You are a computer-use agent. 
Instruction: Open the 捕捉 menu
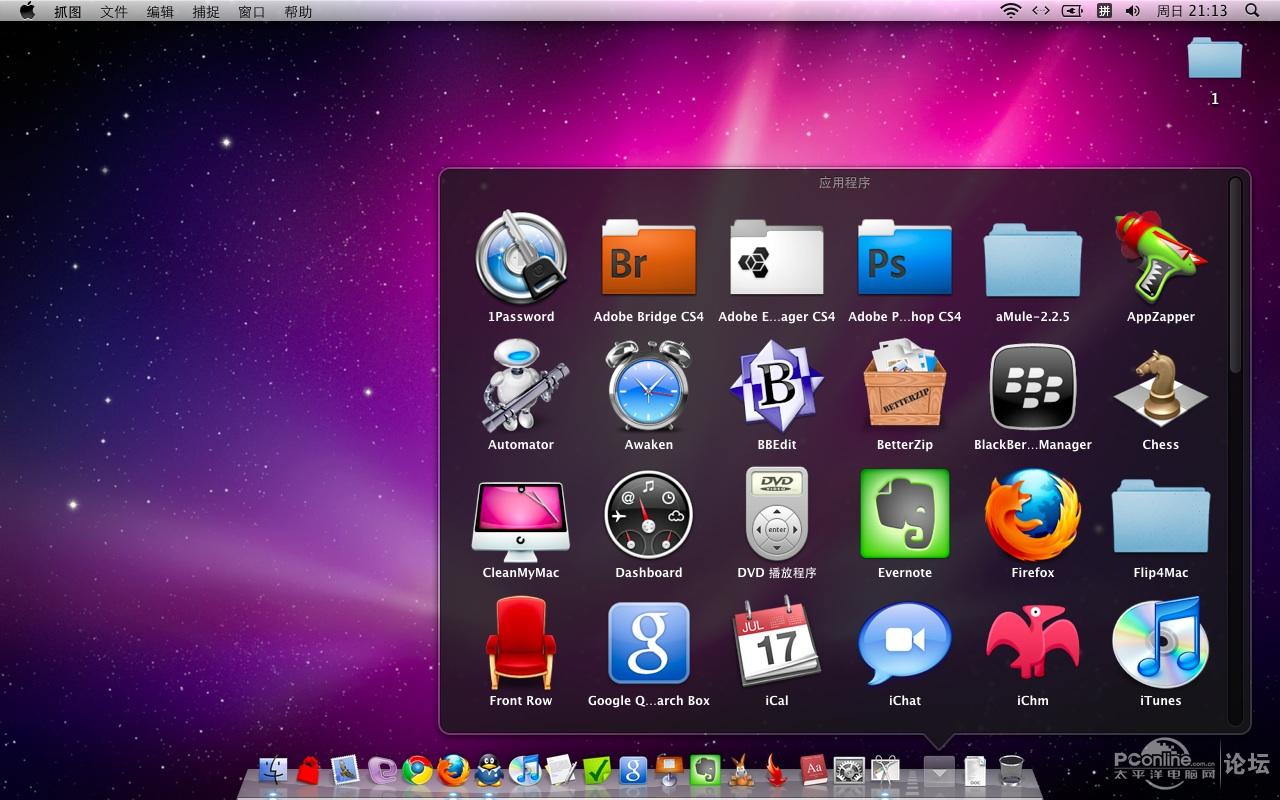[x=206, y=11]
